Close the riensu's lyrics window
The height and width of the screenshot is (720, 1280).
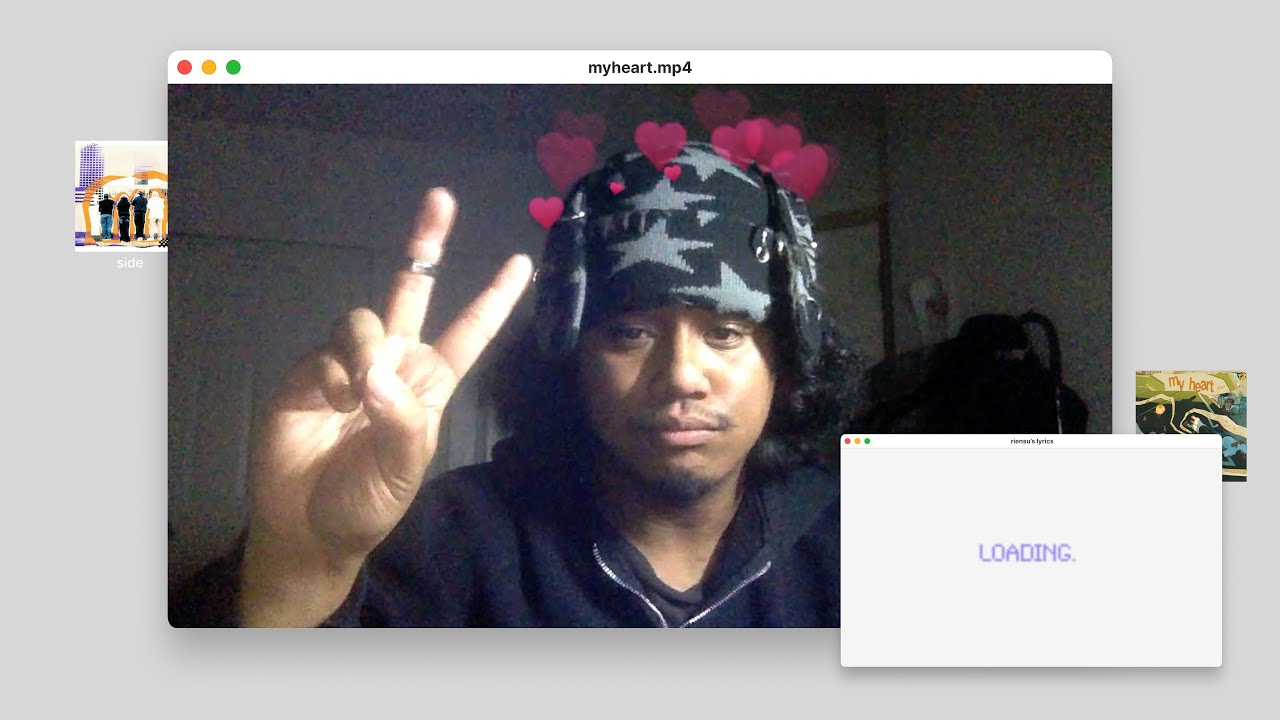point(847,441)
